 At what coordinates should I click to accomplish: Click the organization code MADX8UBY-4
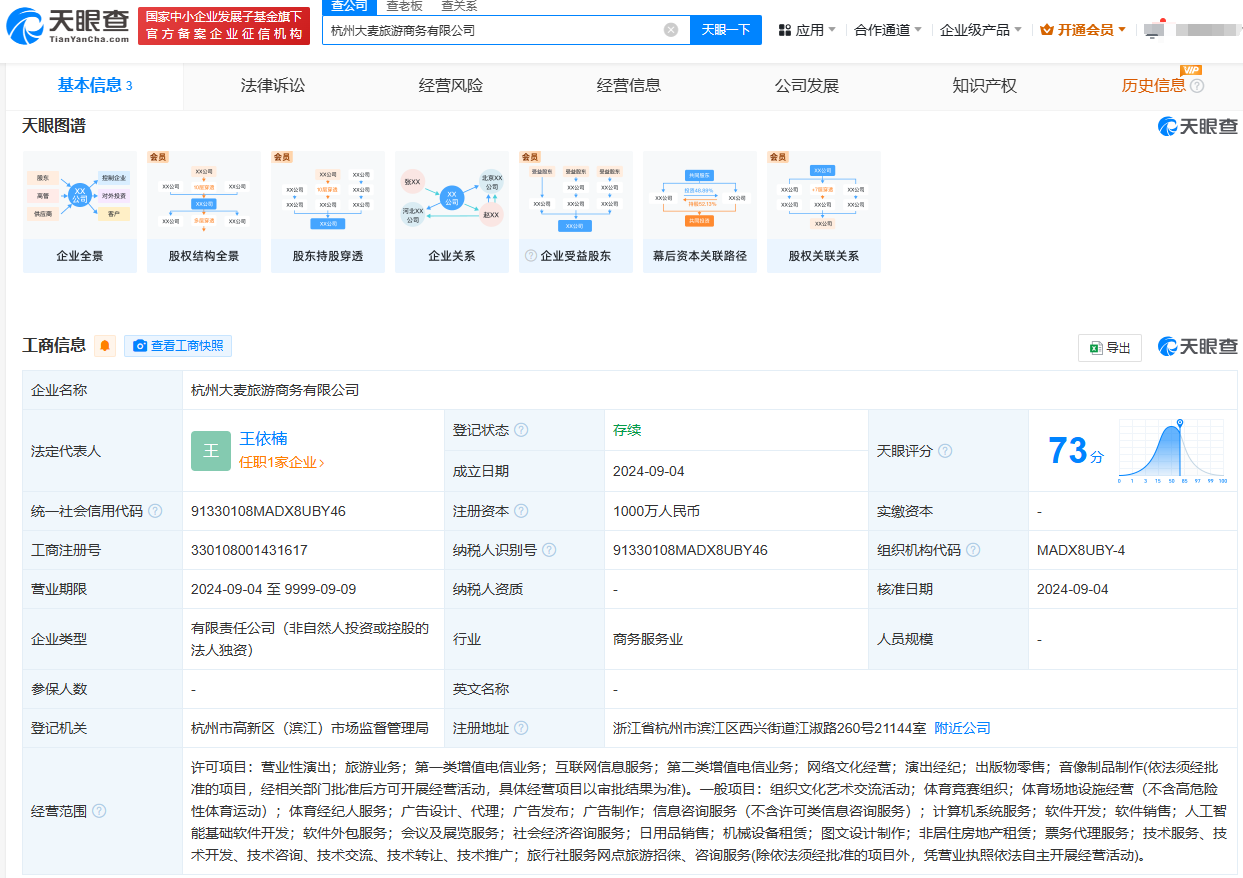[x=1081, y=550]
